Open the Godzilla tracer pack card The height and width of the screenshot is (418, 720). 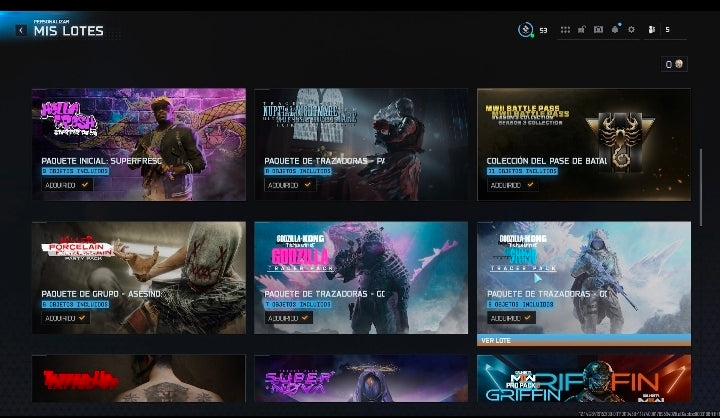pyautogui.click(x=361, y=277)
